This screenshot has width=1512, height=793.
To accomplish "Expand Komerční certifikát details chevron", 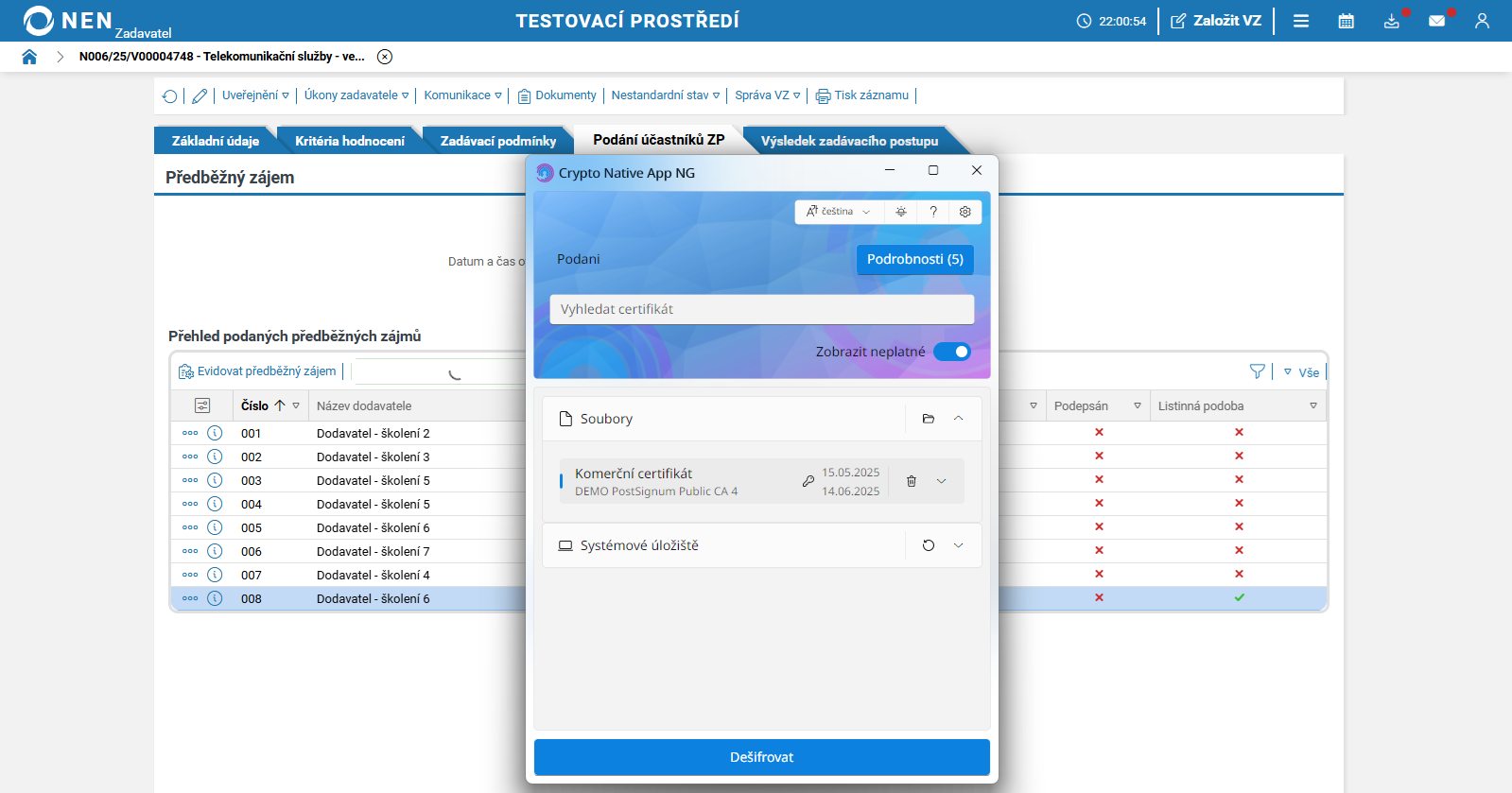I will (x=941, y=481).
